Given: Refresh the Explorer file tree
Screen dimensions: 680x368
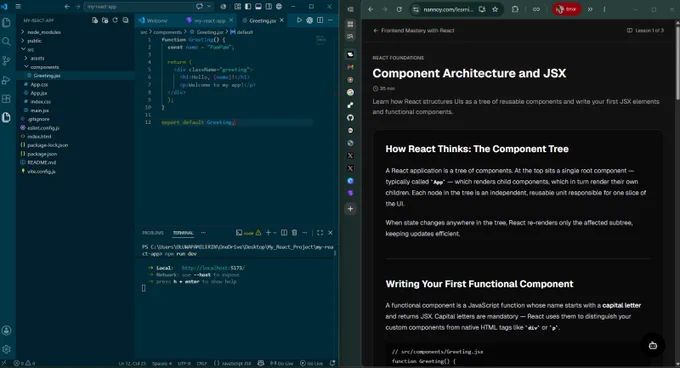Looking at the screenshot, I should point(115,20).
